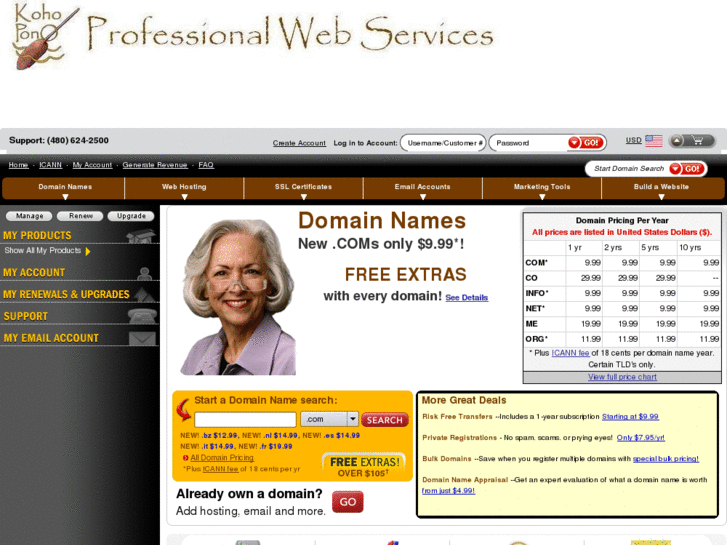Viewport: 727px width, 545px height.
Task: Click the My Email Account envelope icon
Action: (x=142, y=339)
